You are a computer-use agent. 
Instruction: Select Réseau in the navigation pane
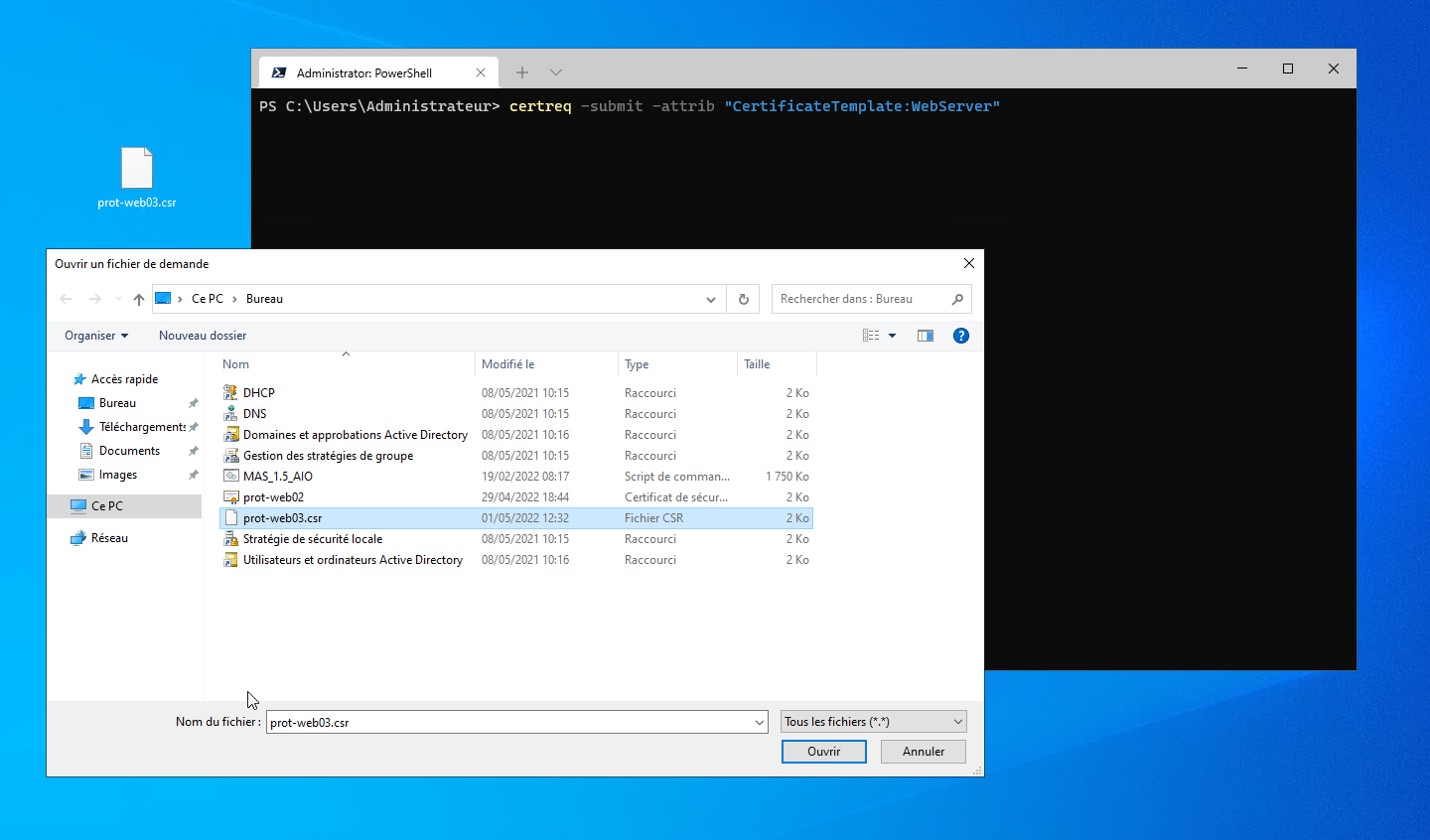coord(109,538)
